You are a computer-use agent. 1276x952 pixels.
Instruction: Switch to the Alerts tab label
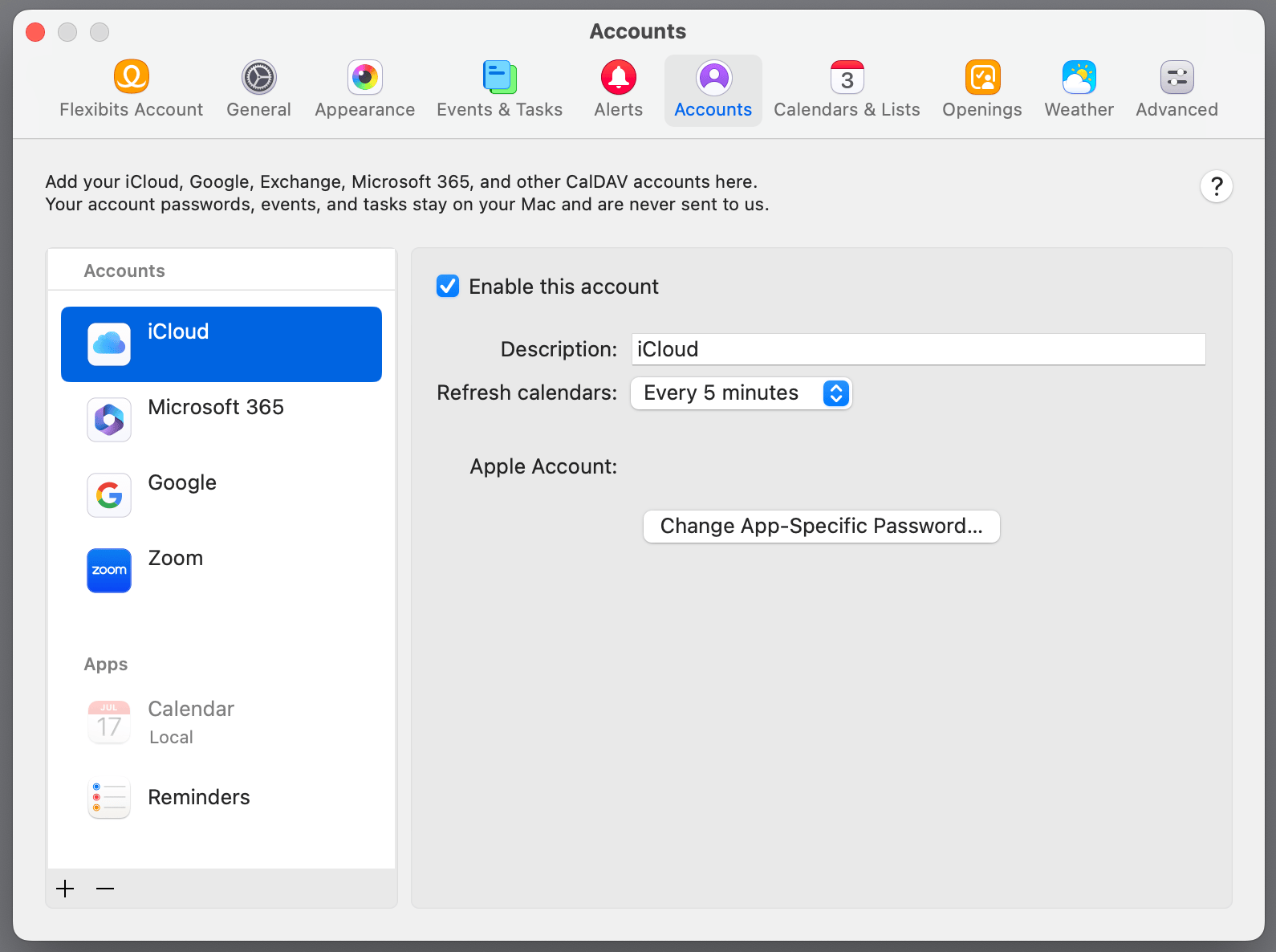pyautogui.click(x=619, y=109)
